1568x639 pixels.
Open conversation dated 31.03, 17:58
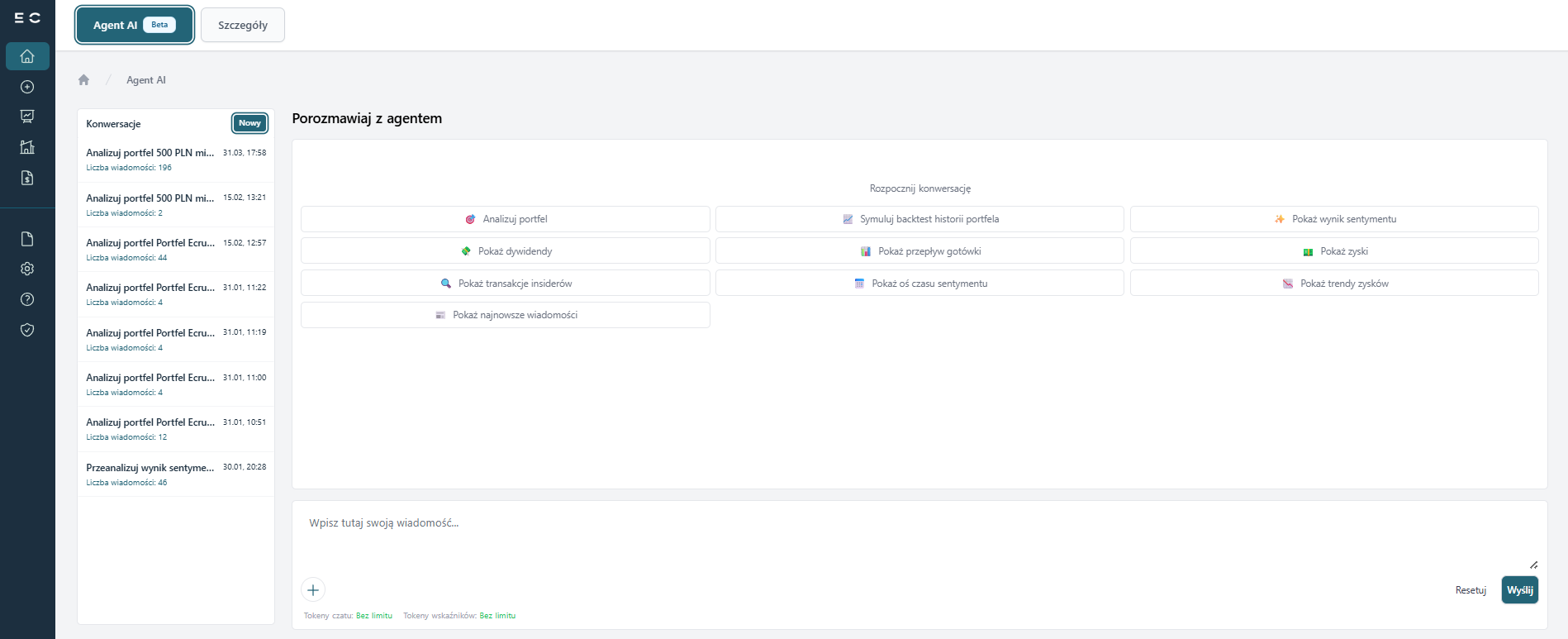[x=176, y=160]
